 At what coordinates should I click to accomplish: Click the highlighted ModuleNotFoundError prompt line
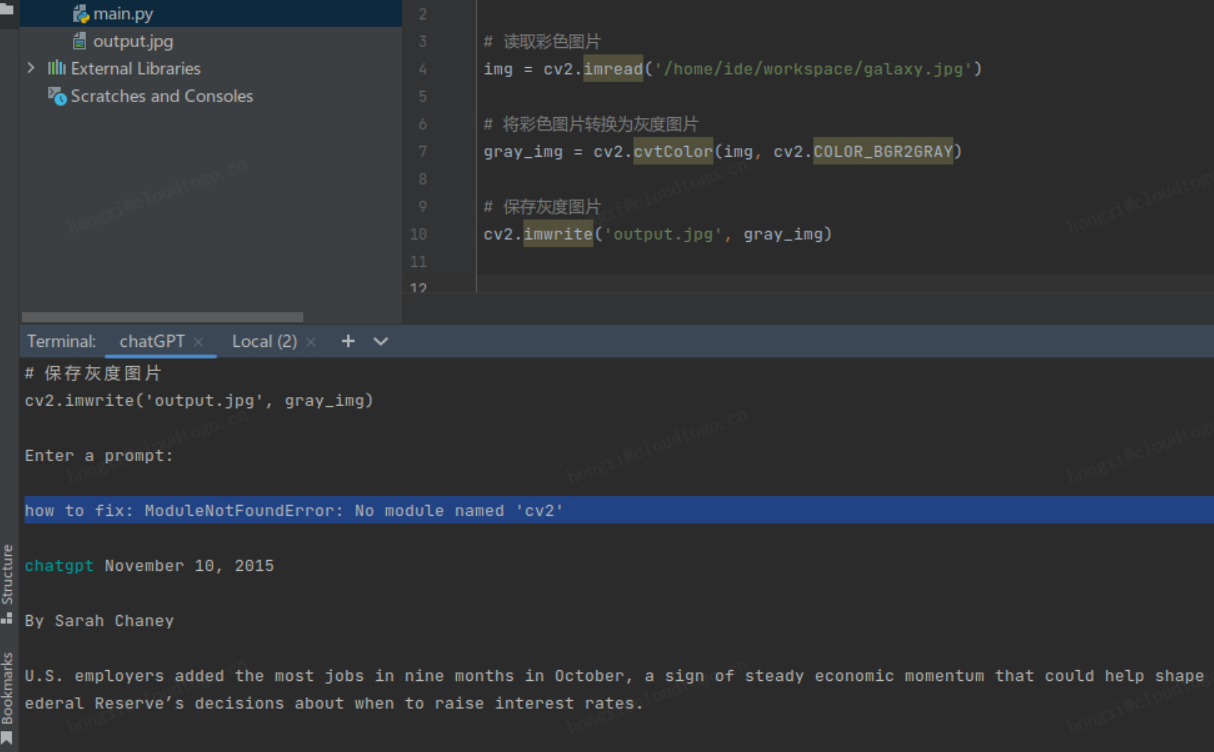(x=294, y=510)
